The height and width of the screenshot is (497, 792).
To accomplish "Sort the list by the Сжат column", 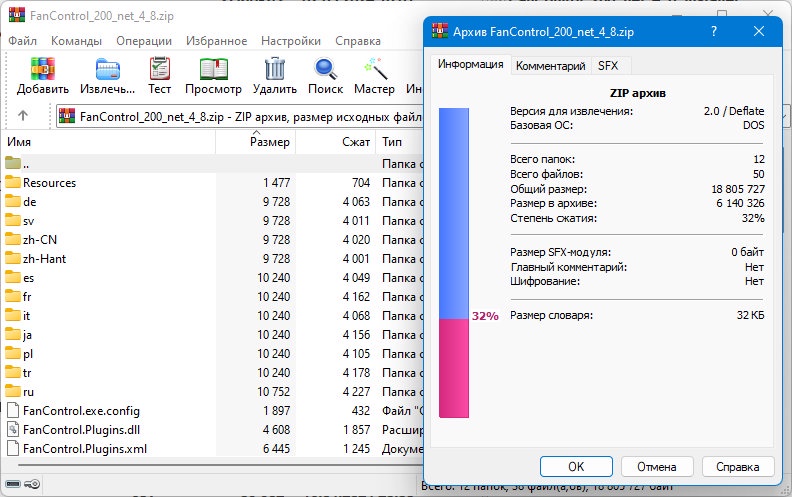I will pos(335,142).
